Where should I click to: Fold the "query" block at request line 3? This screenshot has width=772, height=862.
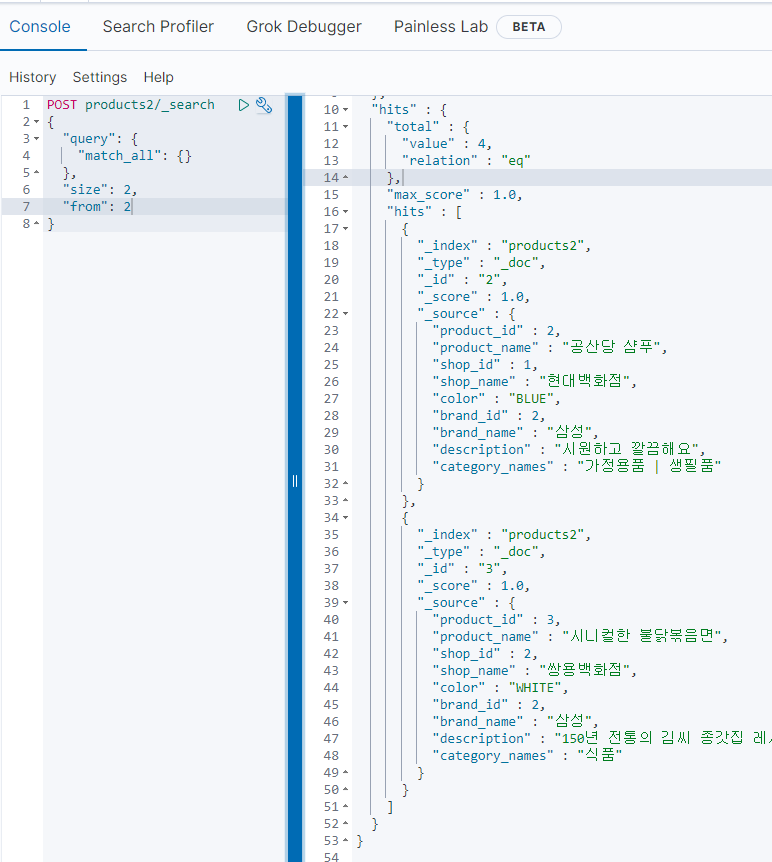37,139
